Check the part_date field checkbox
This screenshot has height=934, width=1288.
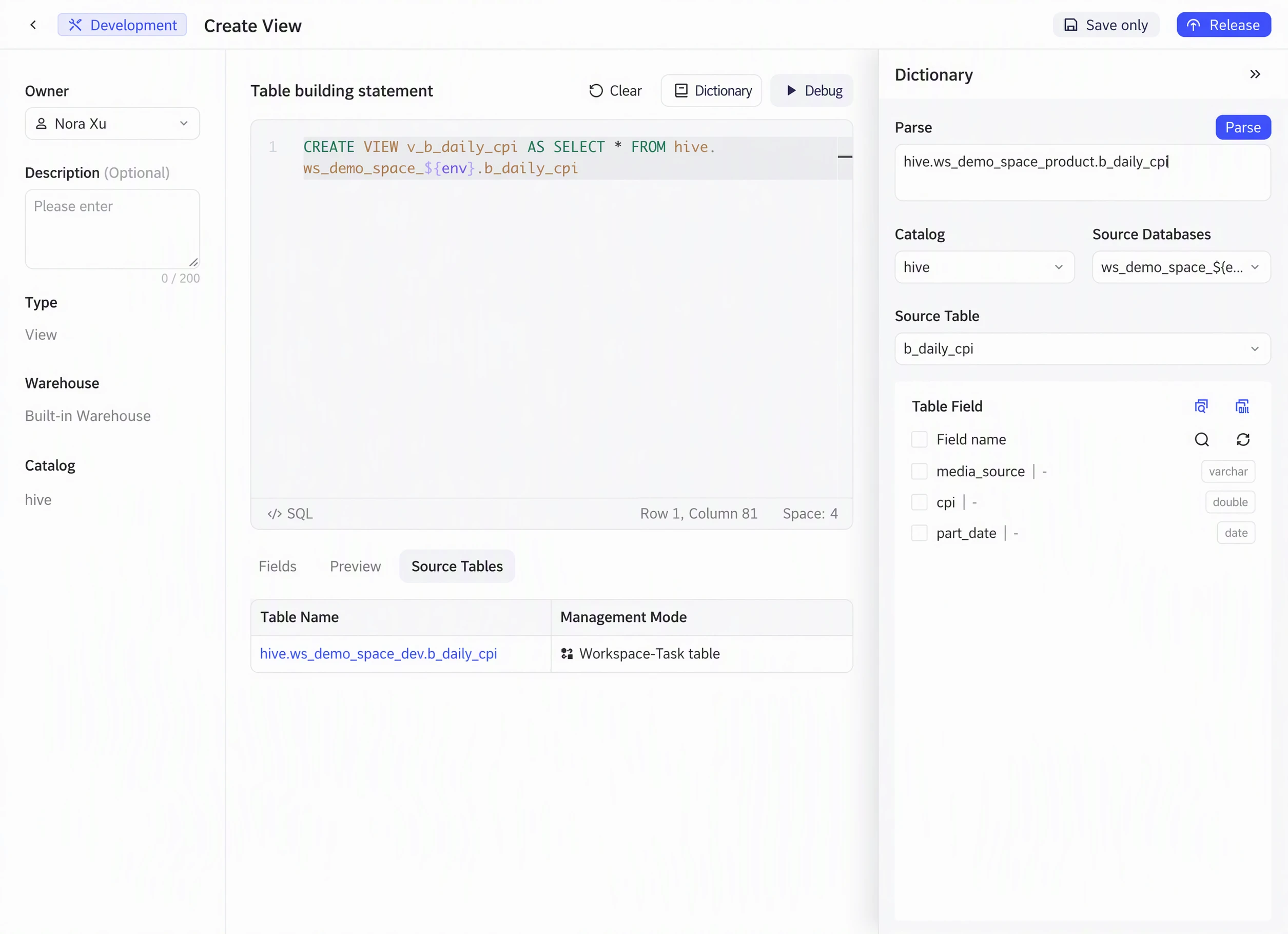920,533
